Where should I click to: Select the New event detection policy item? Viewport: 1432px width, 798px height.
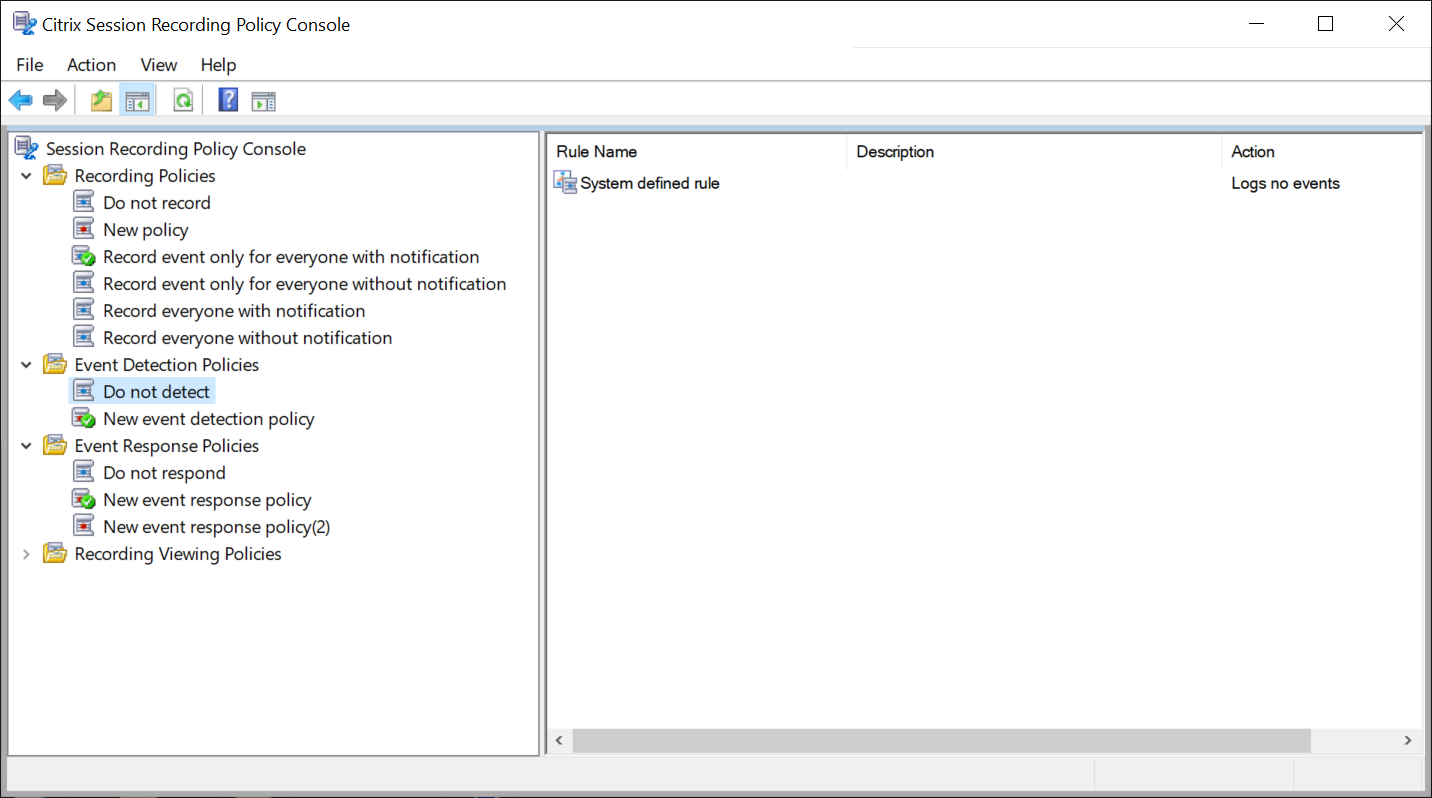pyautogui.click(x=208, y=419)
